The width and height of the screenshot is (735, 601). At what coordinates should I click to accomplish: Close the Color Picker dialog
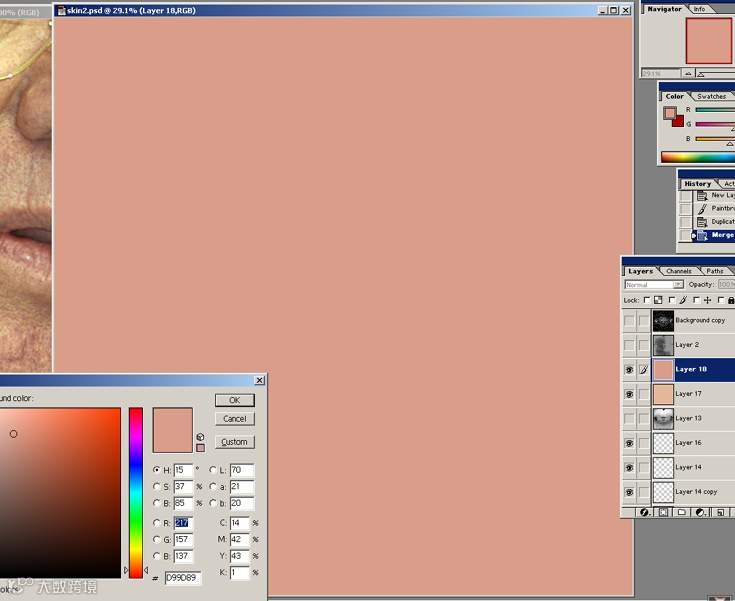coord(259,380)
